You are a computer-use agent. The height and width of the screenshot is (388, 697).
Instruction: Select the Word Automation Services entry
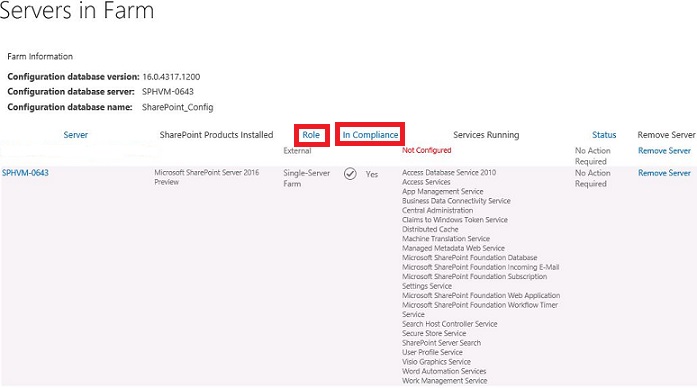[444, 371]
